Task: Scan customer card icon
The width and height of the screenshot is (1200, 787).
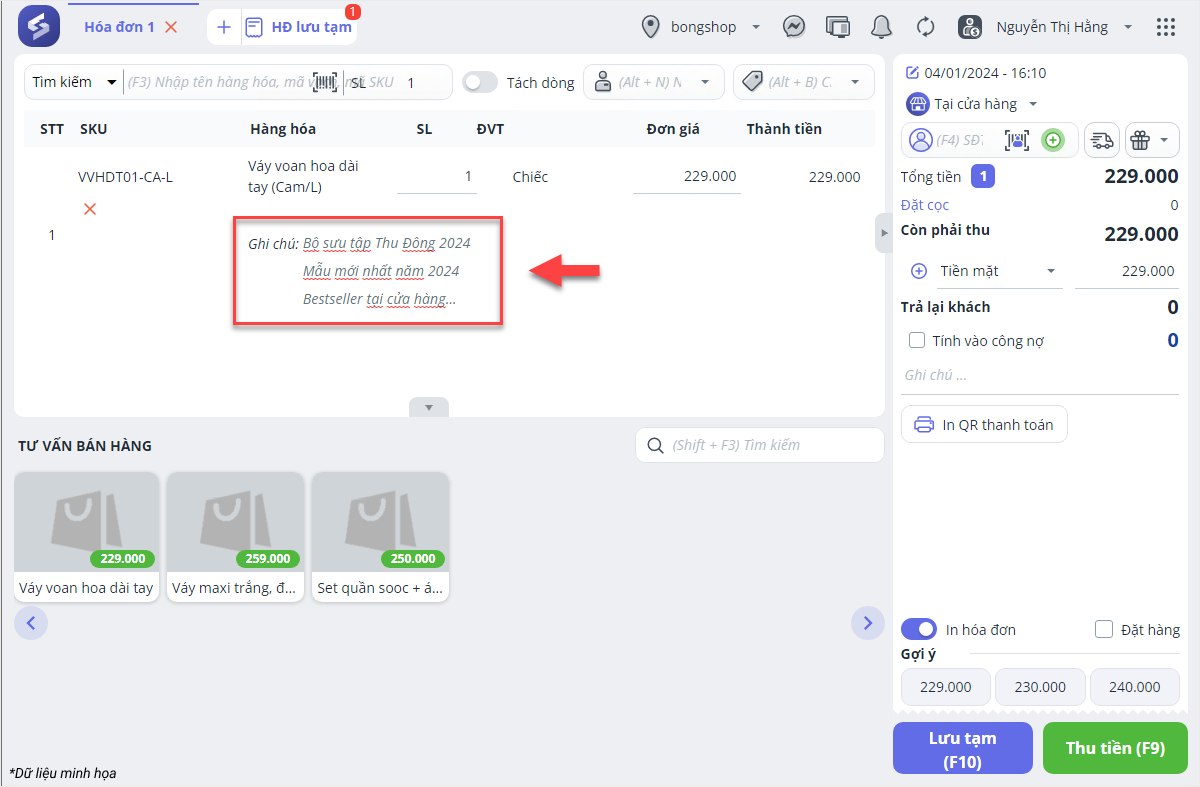Action: click(1017, 140)
